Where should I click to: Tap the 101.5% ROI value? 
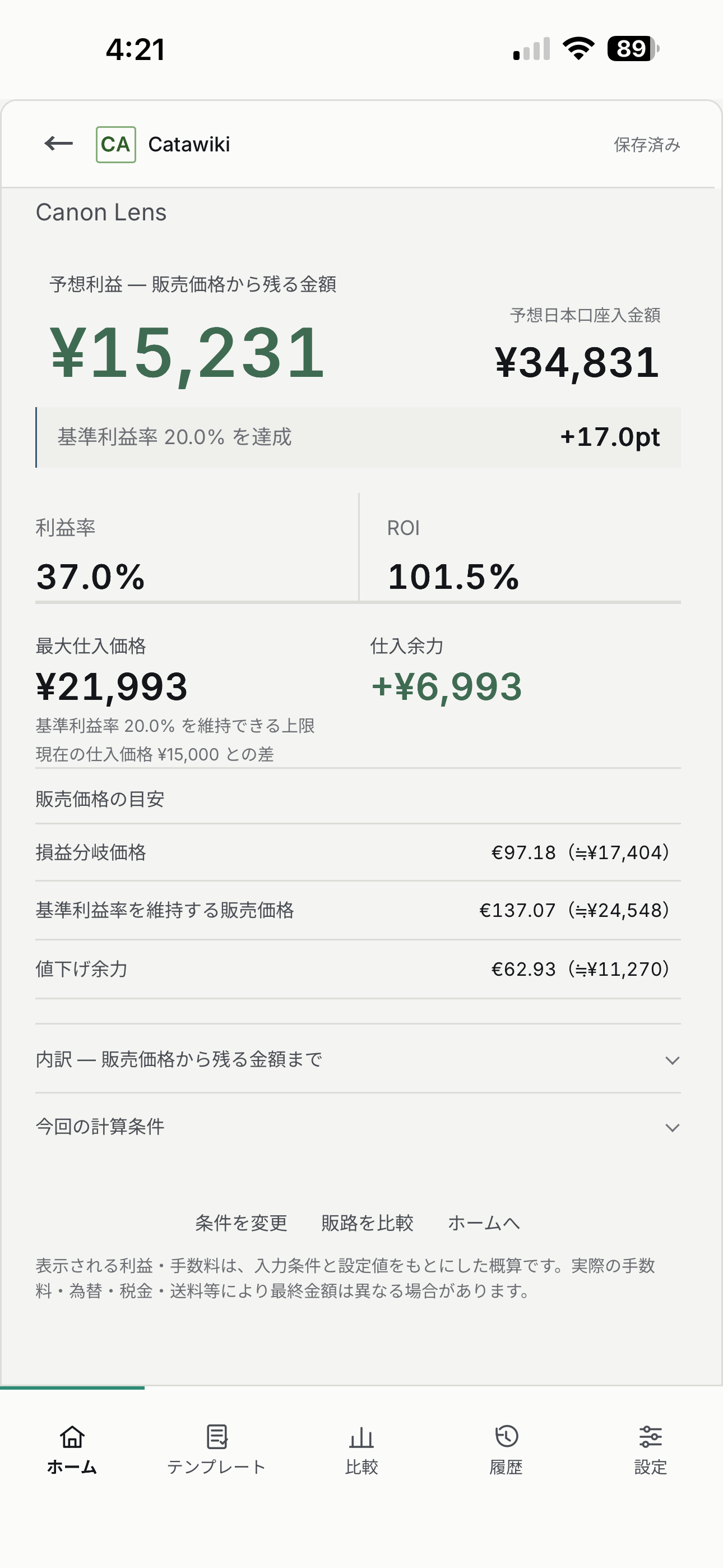453,577
